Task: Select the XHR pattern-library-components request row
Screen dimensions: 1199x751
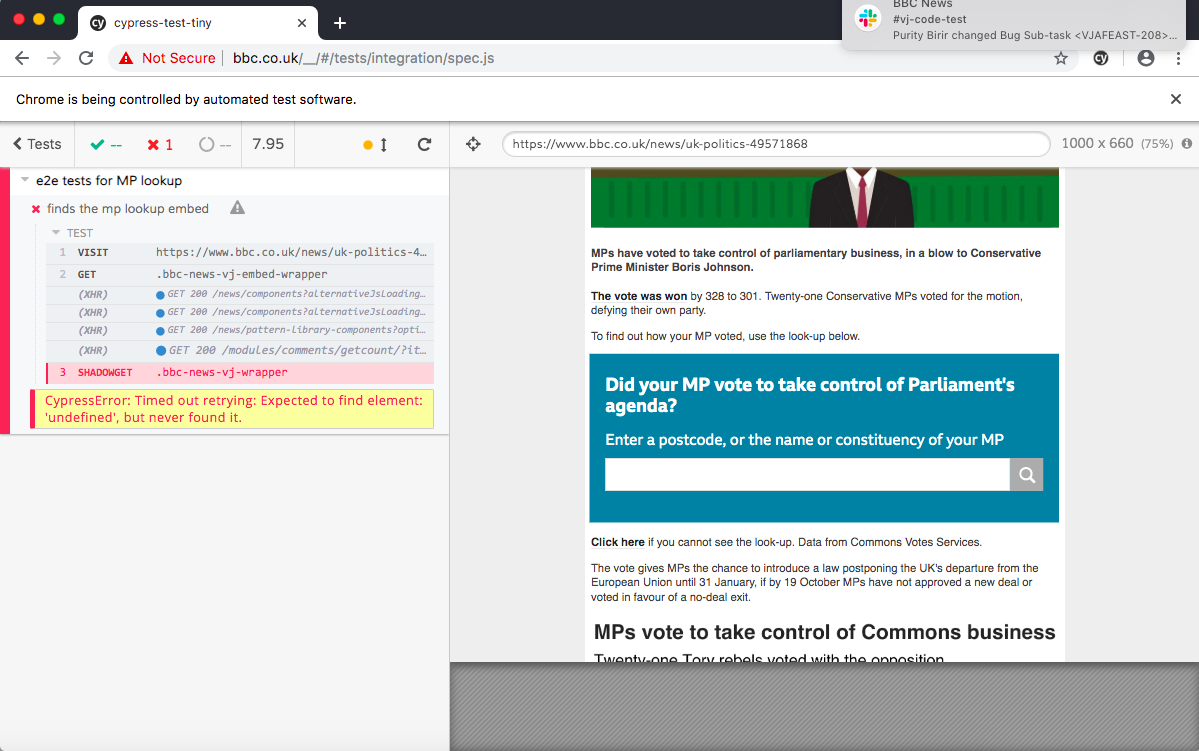Action: tap(240, 330)
